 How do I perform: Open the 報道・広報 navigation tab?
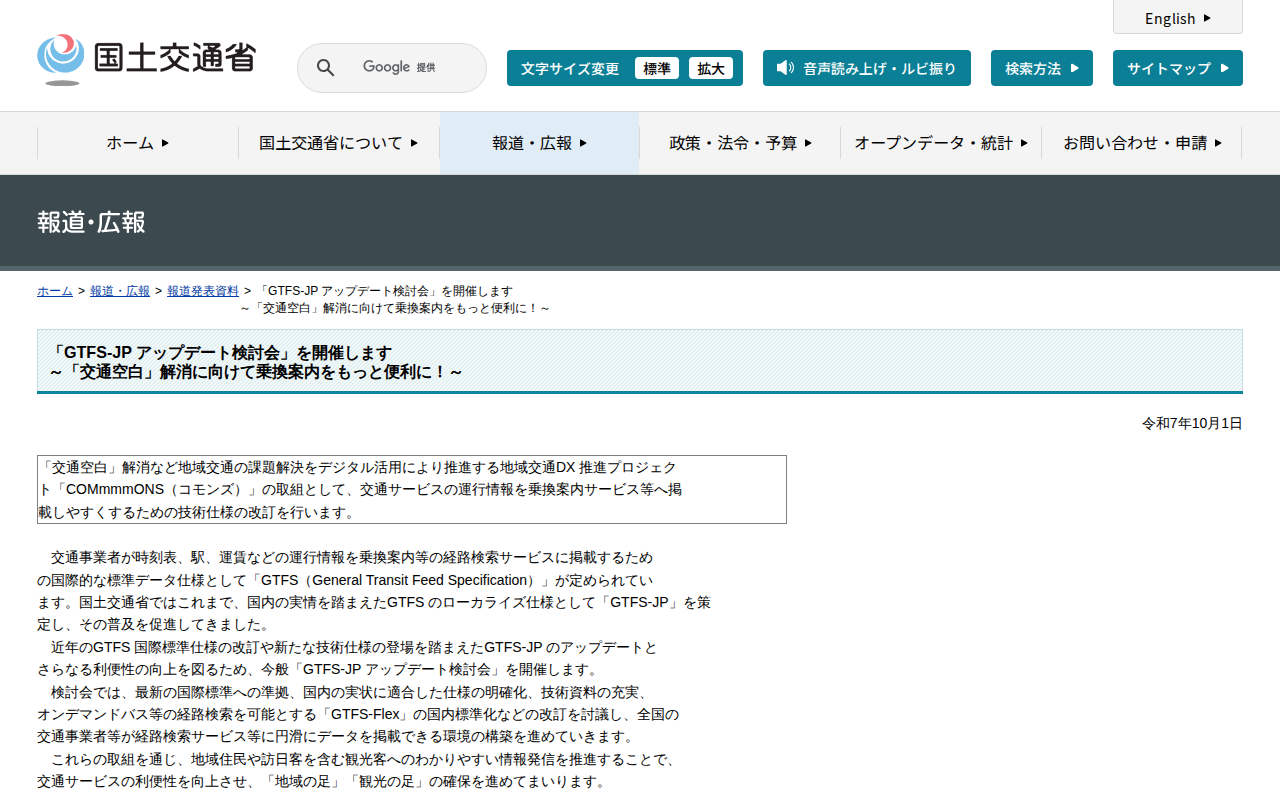point(539,143)
